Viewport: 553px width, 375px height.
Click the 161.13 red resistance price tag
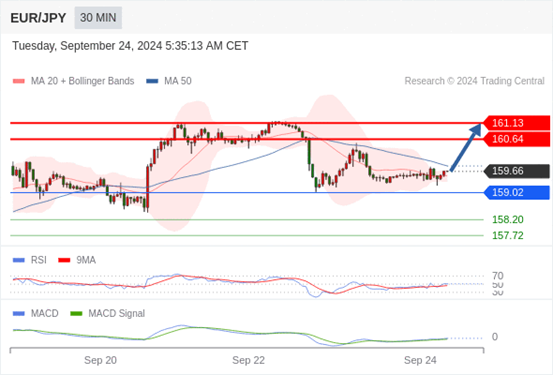516,123
